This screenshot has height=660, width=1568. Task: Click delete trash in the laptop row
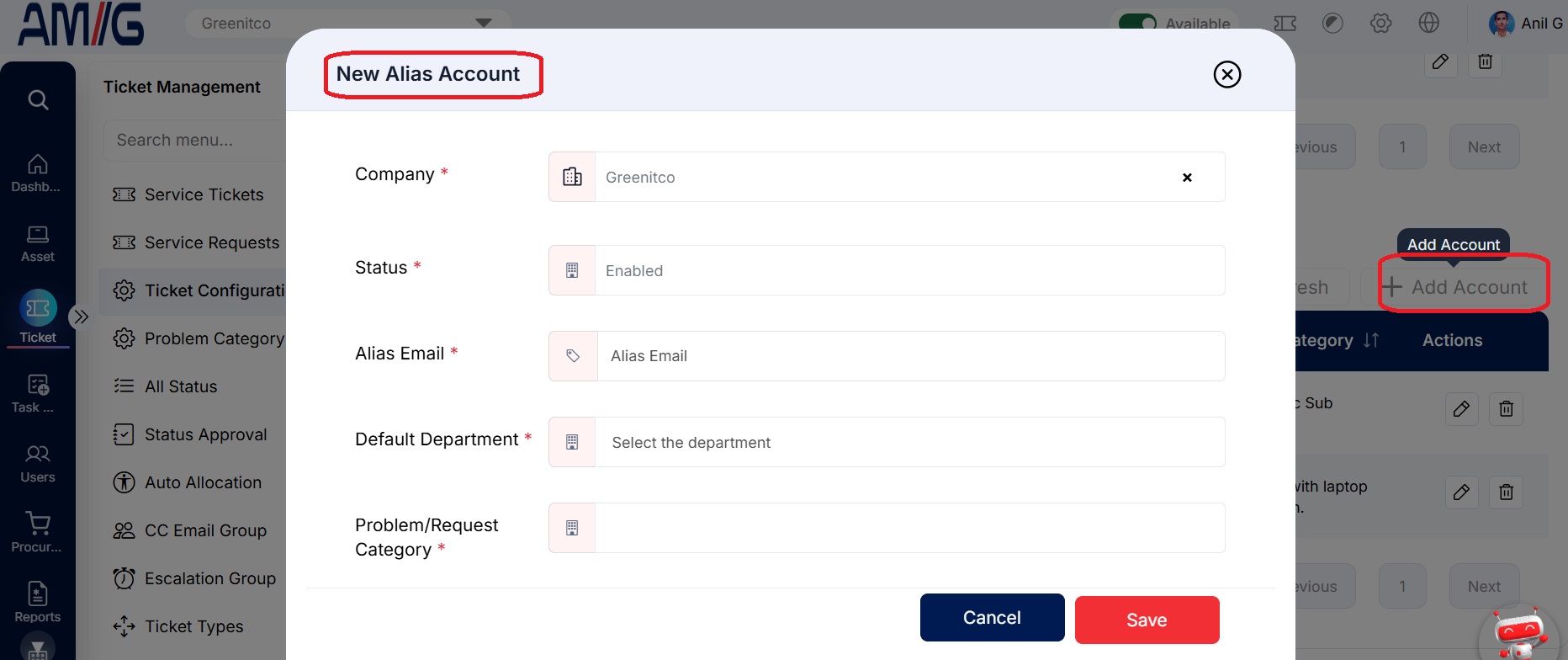1506,492
